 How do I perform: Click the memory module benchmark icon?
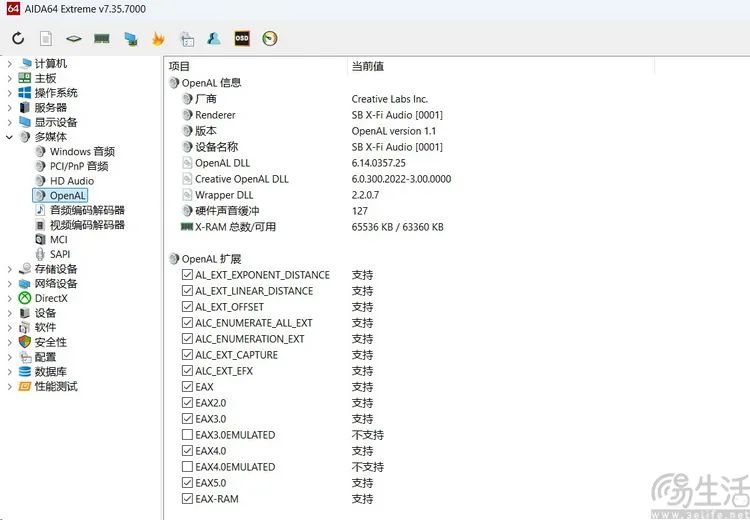click(x=102, y=39)
